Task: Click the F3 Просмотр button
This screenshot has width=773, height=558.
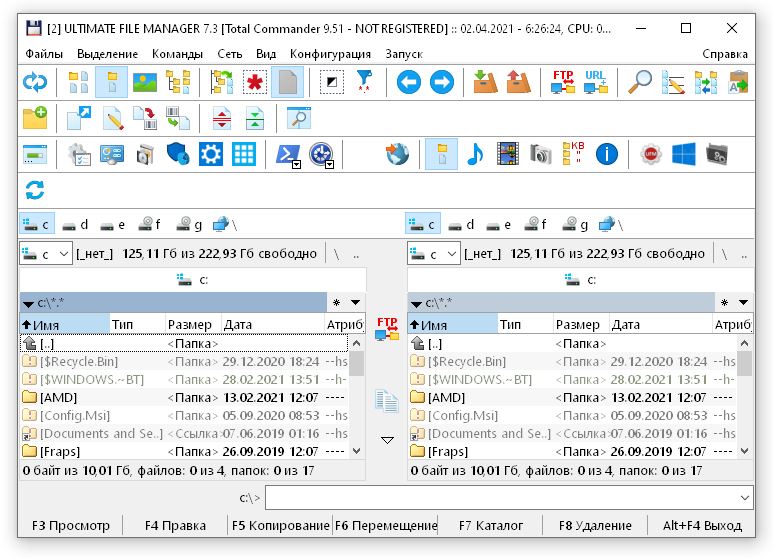Action: coord(71,525)
